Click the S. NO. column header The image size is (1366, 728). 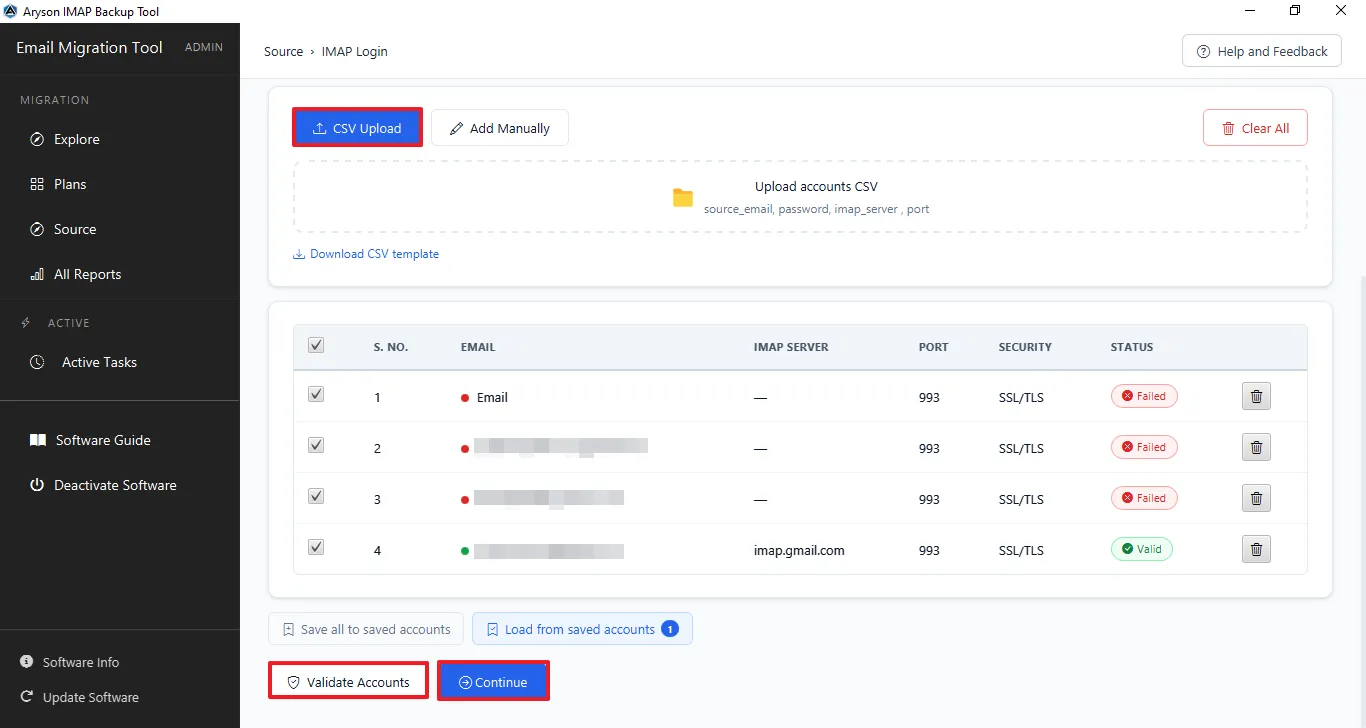[391, 347]
